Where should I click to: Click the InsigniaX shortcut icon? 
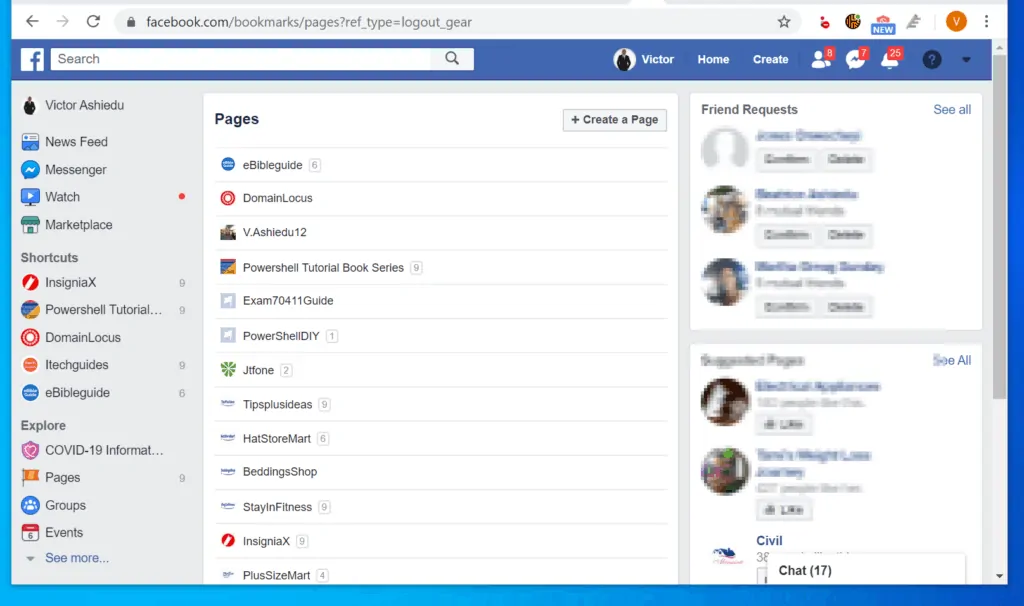pyautogui.click(x=30, y=282)
